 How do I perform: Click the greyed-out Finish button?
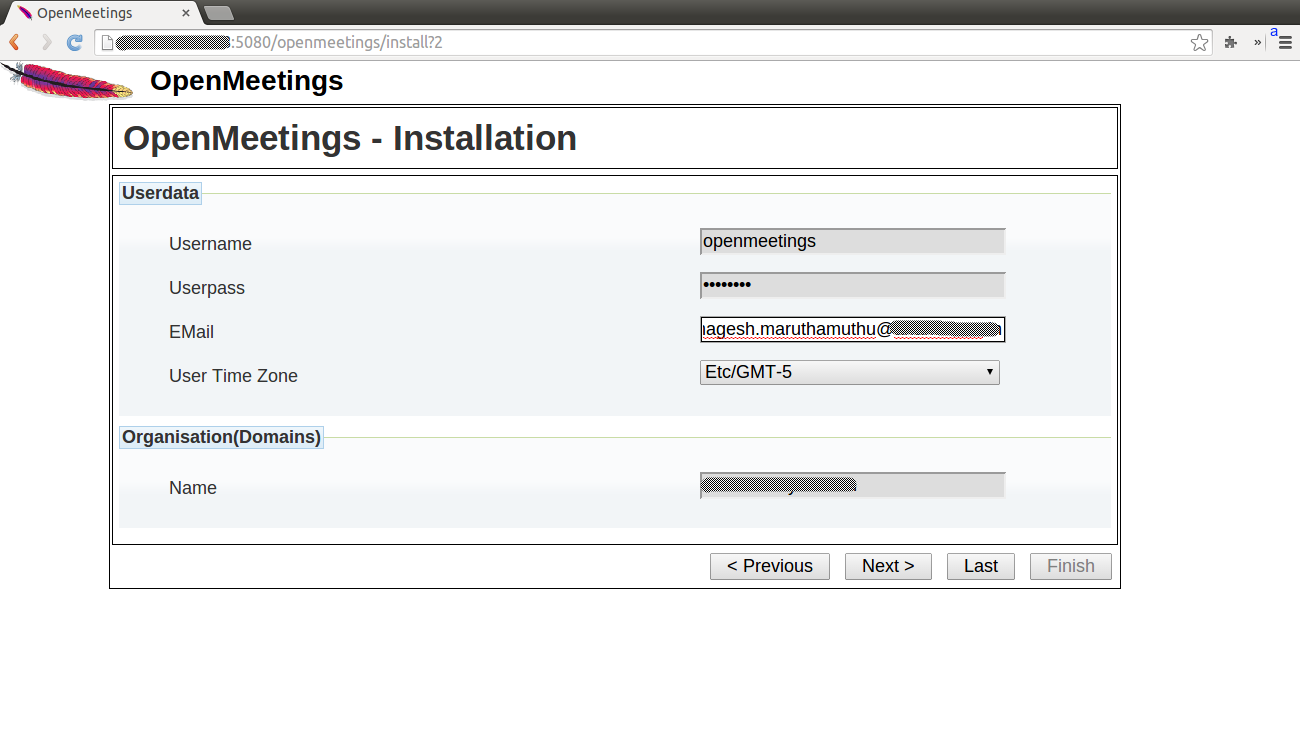coord(1071,566)
